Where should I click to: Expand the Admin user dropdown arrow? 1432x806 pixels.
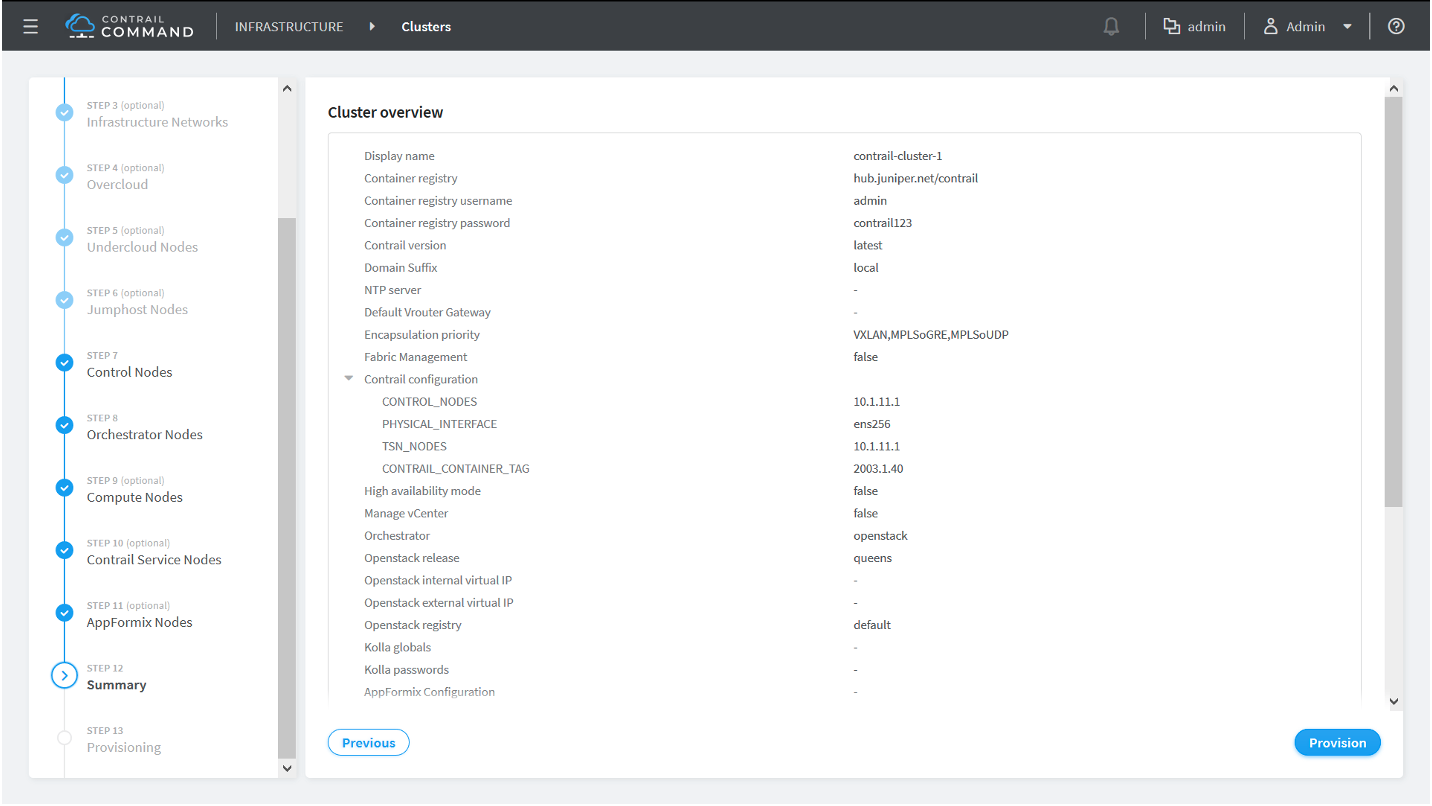[1347, 27]
